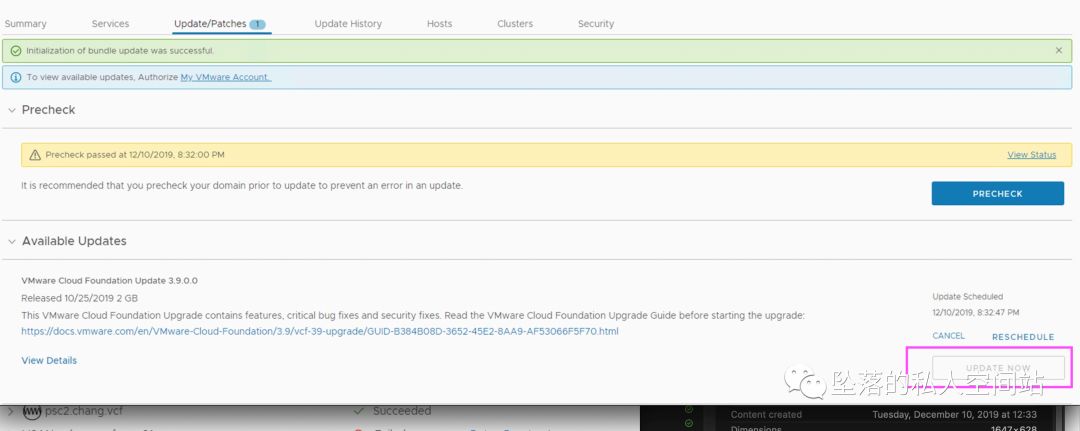
Task: Open the Clusters tab
Action: coord(515,23)
